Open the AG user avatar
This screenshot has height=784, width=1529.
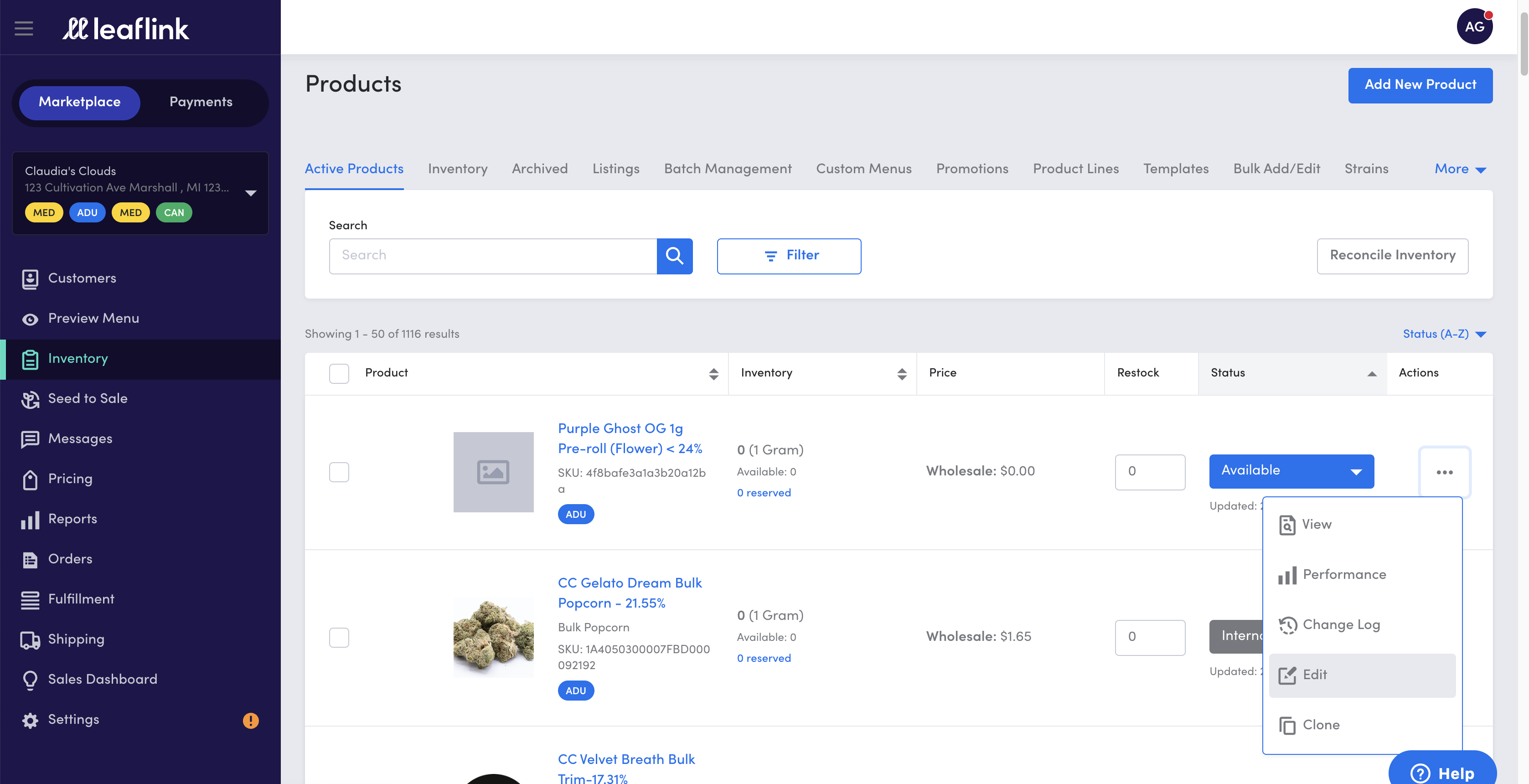click(1474, 26)
